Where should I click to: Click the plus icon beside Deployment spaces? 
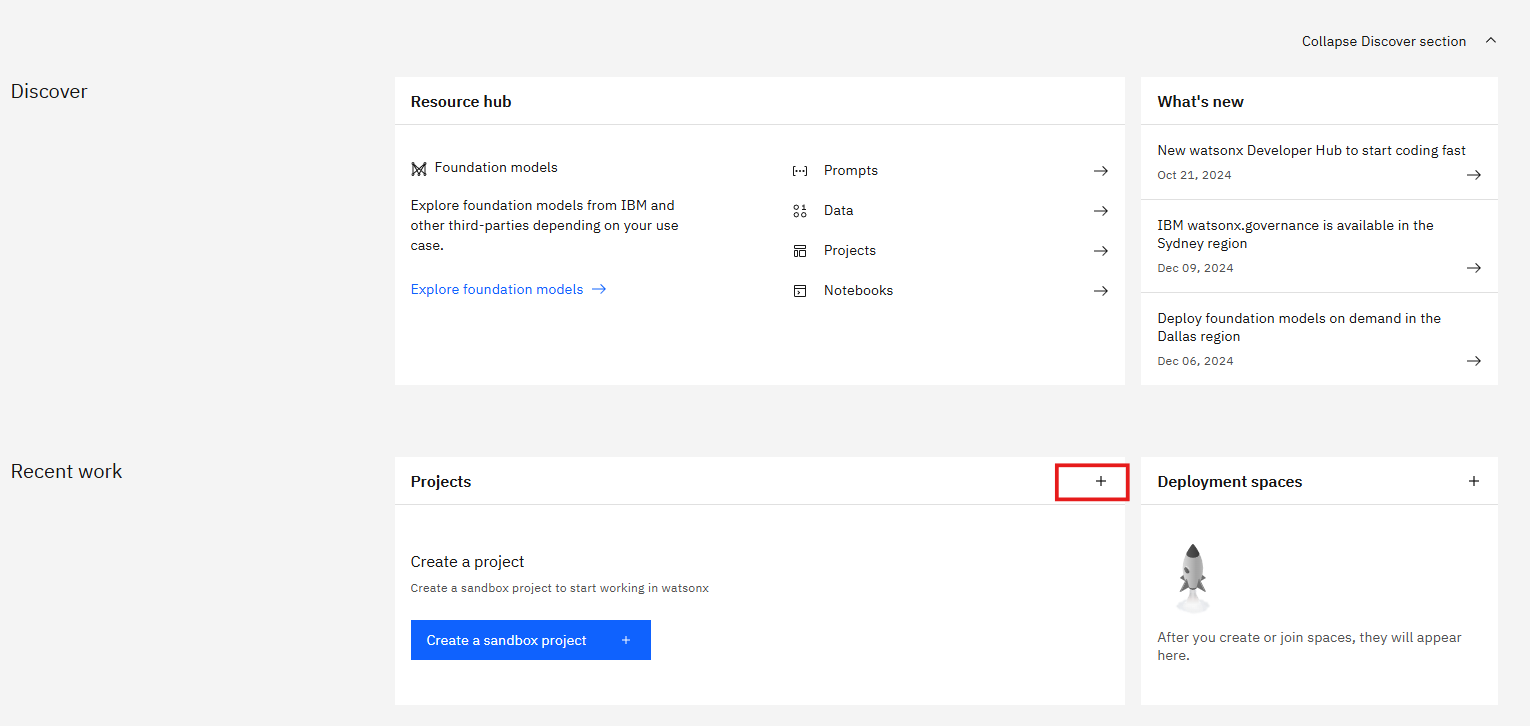[x=1473, y=481]
